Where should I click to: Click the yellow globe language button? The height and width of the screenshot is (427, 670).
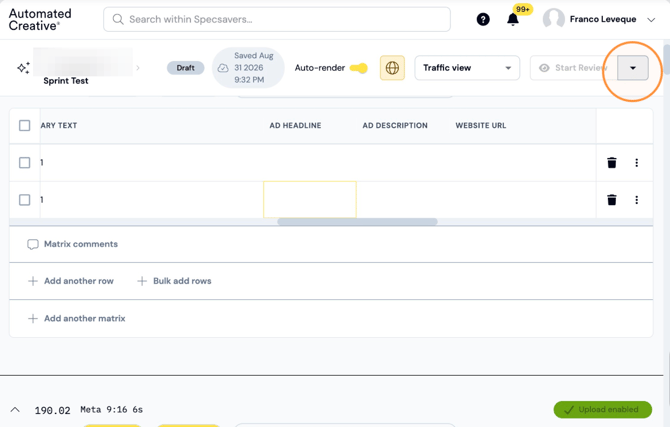tap(392, 68)
